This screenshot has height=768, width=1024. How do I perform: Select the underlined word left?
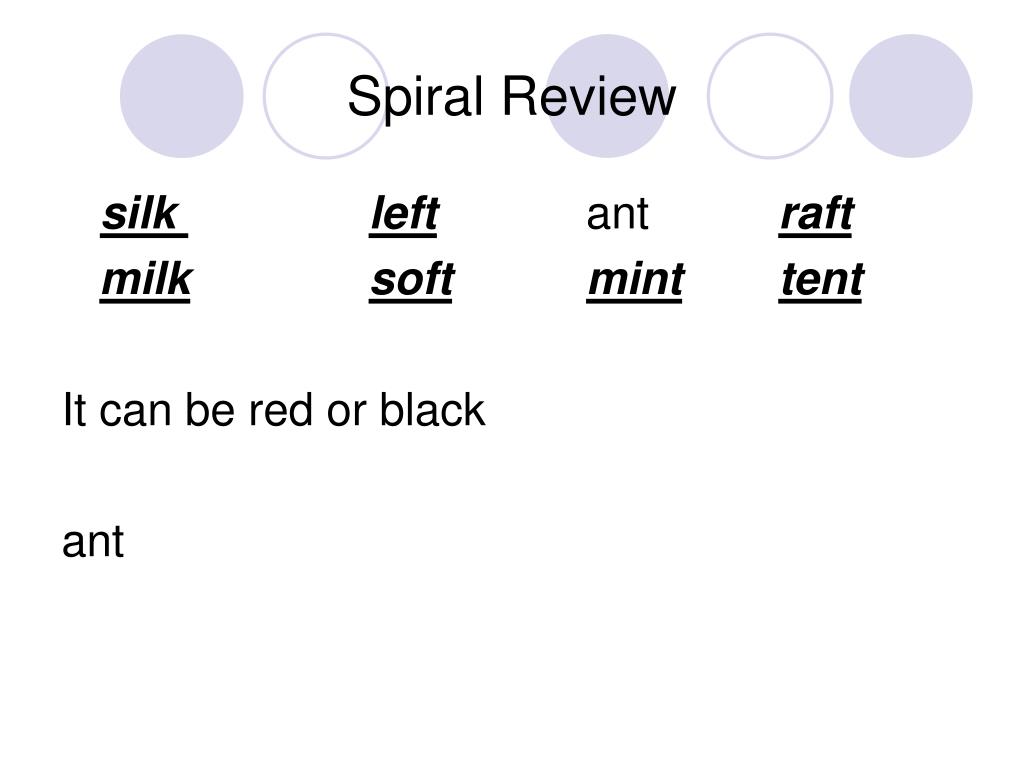404,214
